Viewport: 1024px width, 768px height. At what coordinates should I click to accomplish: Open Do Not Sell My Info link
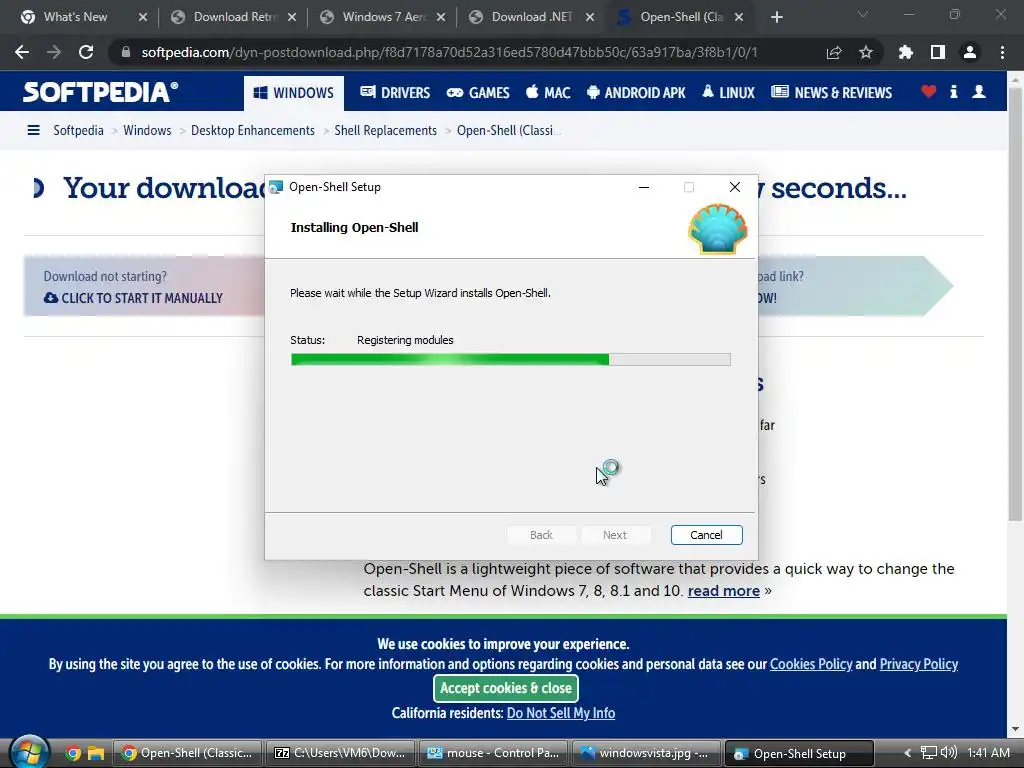561,712
